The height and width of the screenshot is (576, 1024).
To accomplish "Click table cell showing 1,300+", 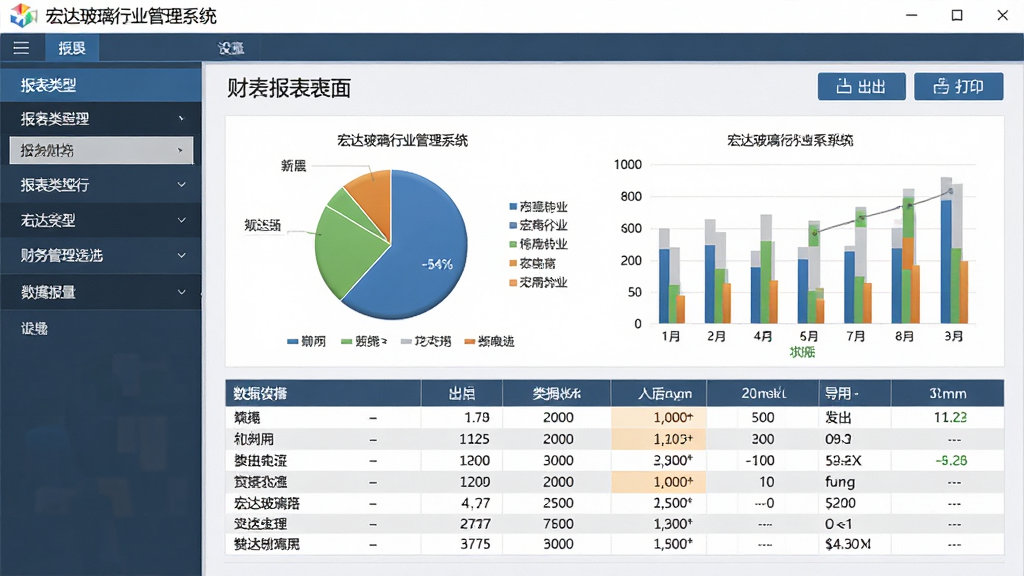I will click(x=673, y=524).
